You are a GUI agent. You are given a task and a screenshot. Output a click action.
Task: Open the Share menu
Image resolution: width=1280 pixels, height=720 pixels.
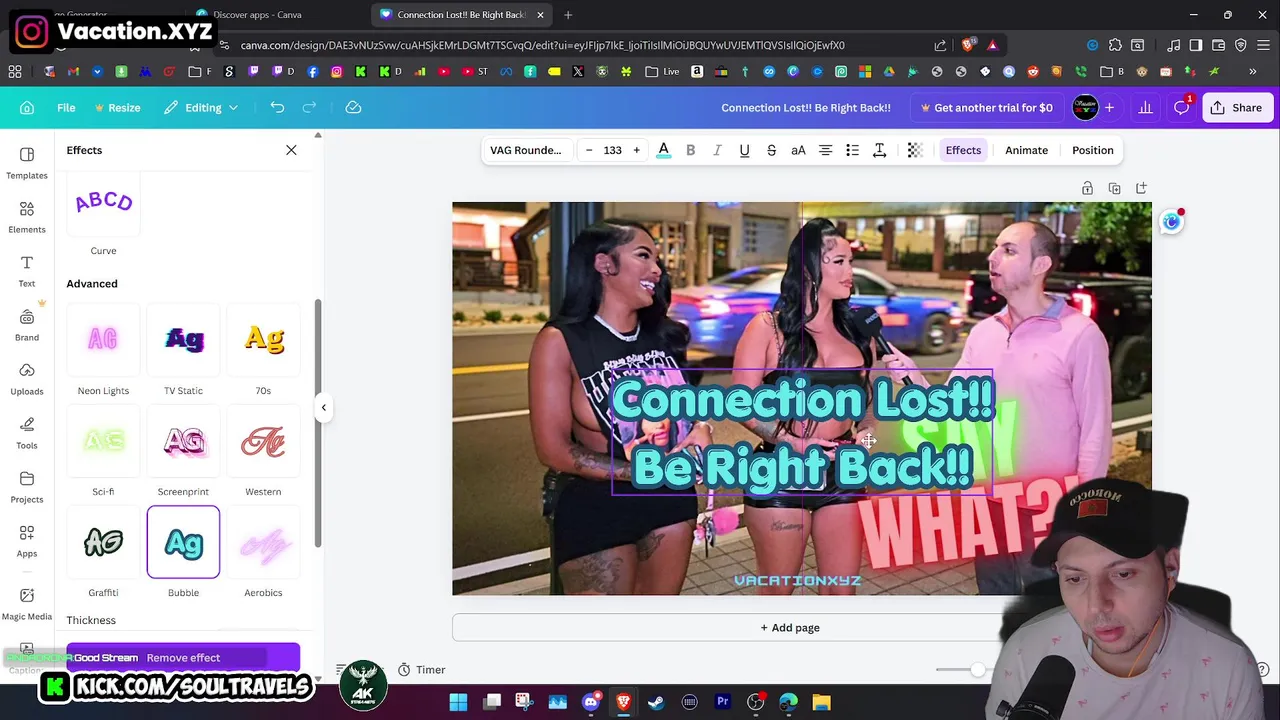1236,107
